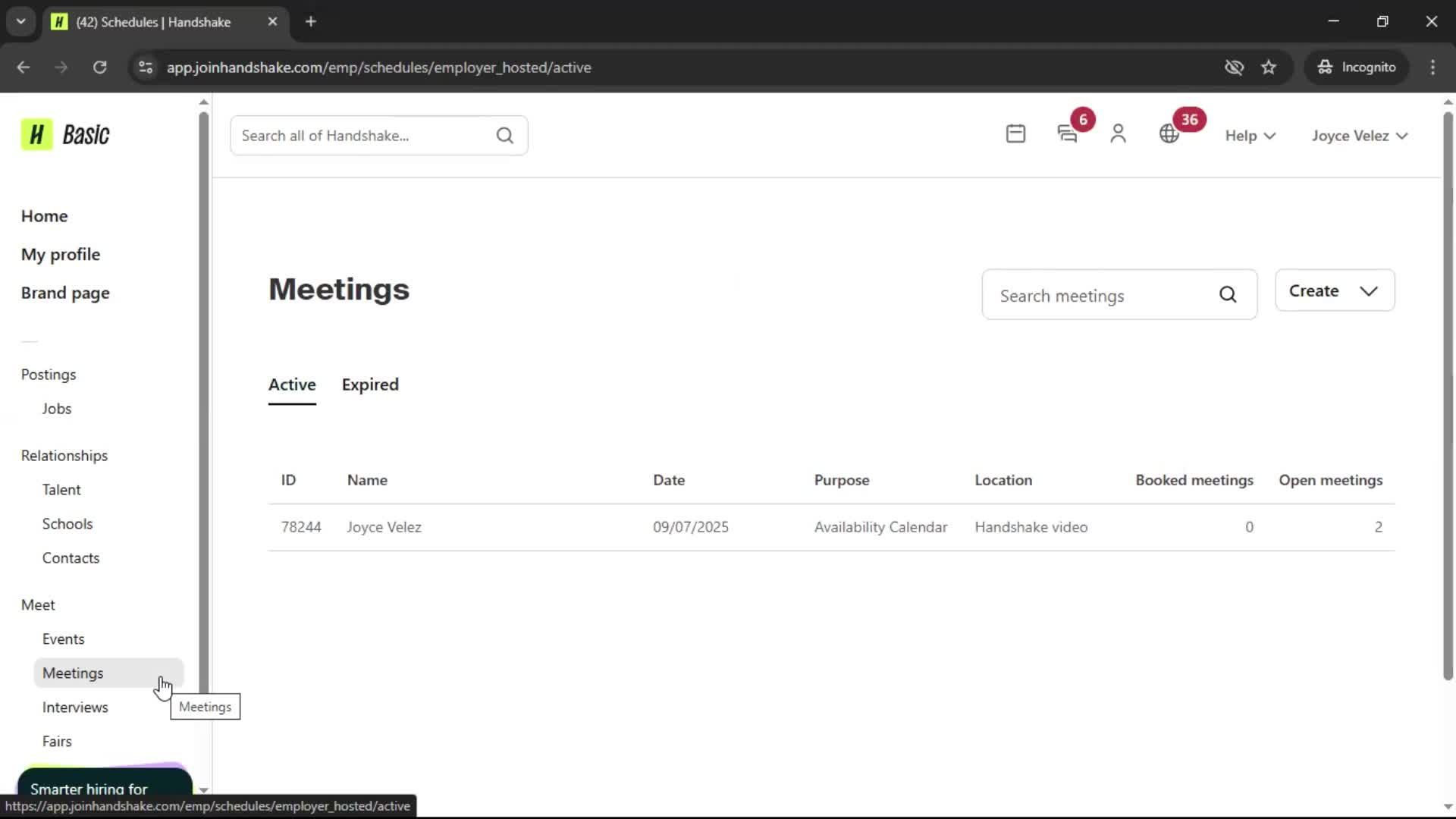Screen dimensions: 1456x819
Task: Click the main page vertical scrollbar
Action: [1448, 394]
